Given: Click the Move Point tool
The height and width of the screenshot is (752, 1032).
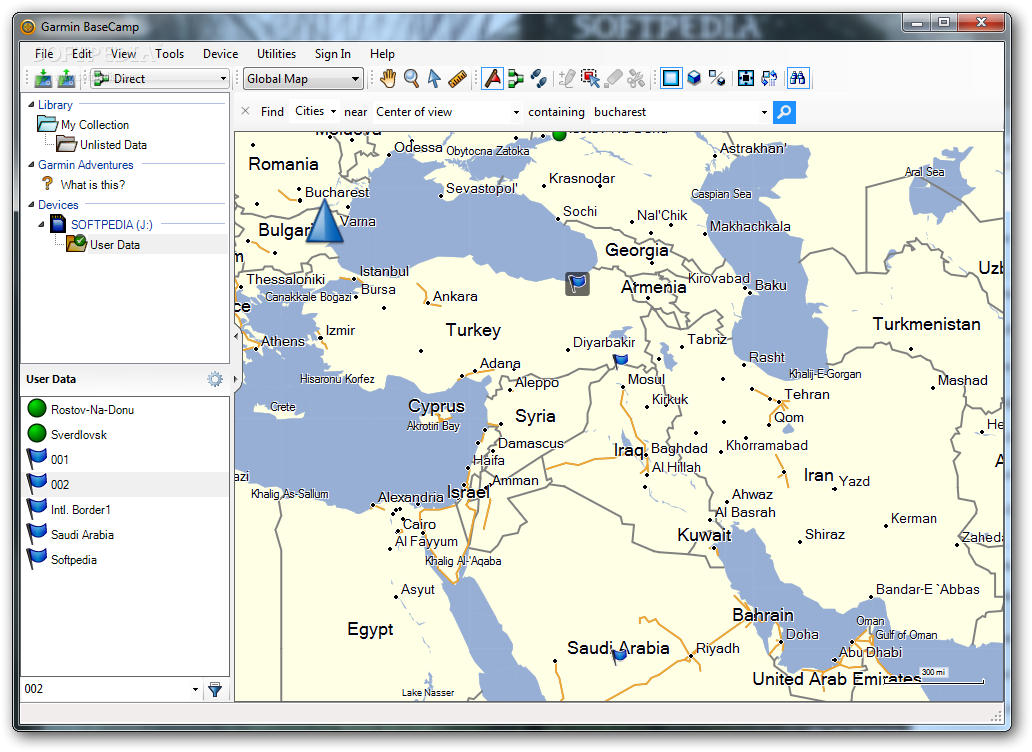Looking at the screenshot, I should 590,78.
